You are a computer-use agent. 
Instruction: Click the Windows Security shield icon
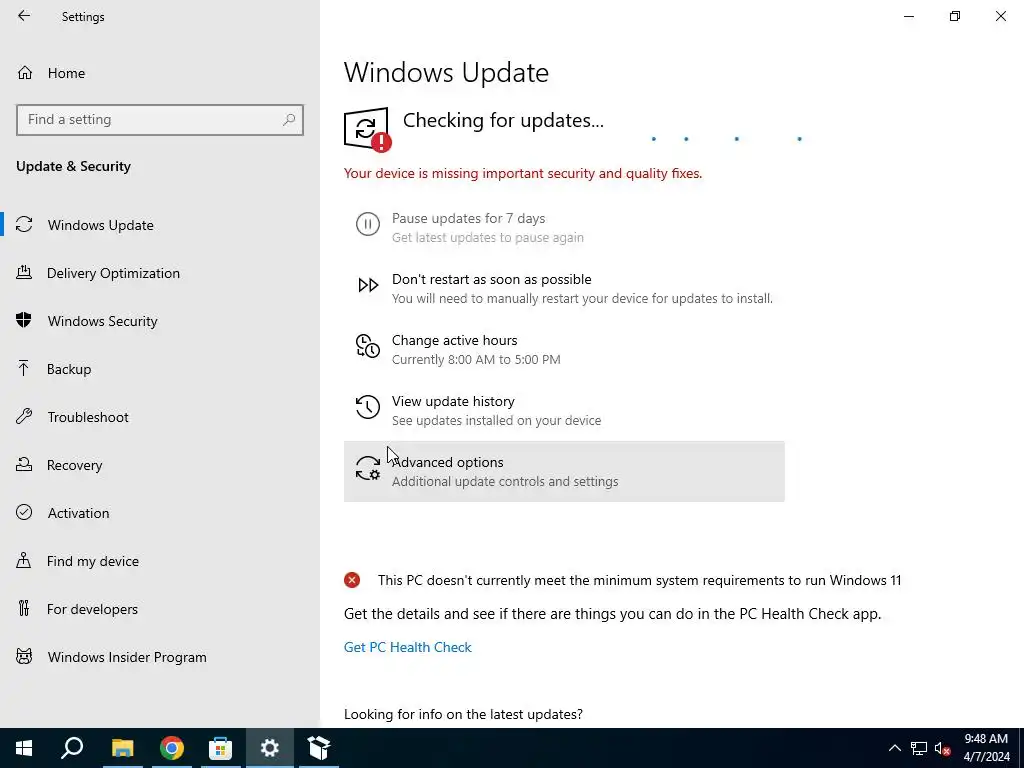24,320
